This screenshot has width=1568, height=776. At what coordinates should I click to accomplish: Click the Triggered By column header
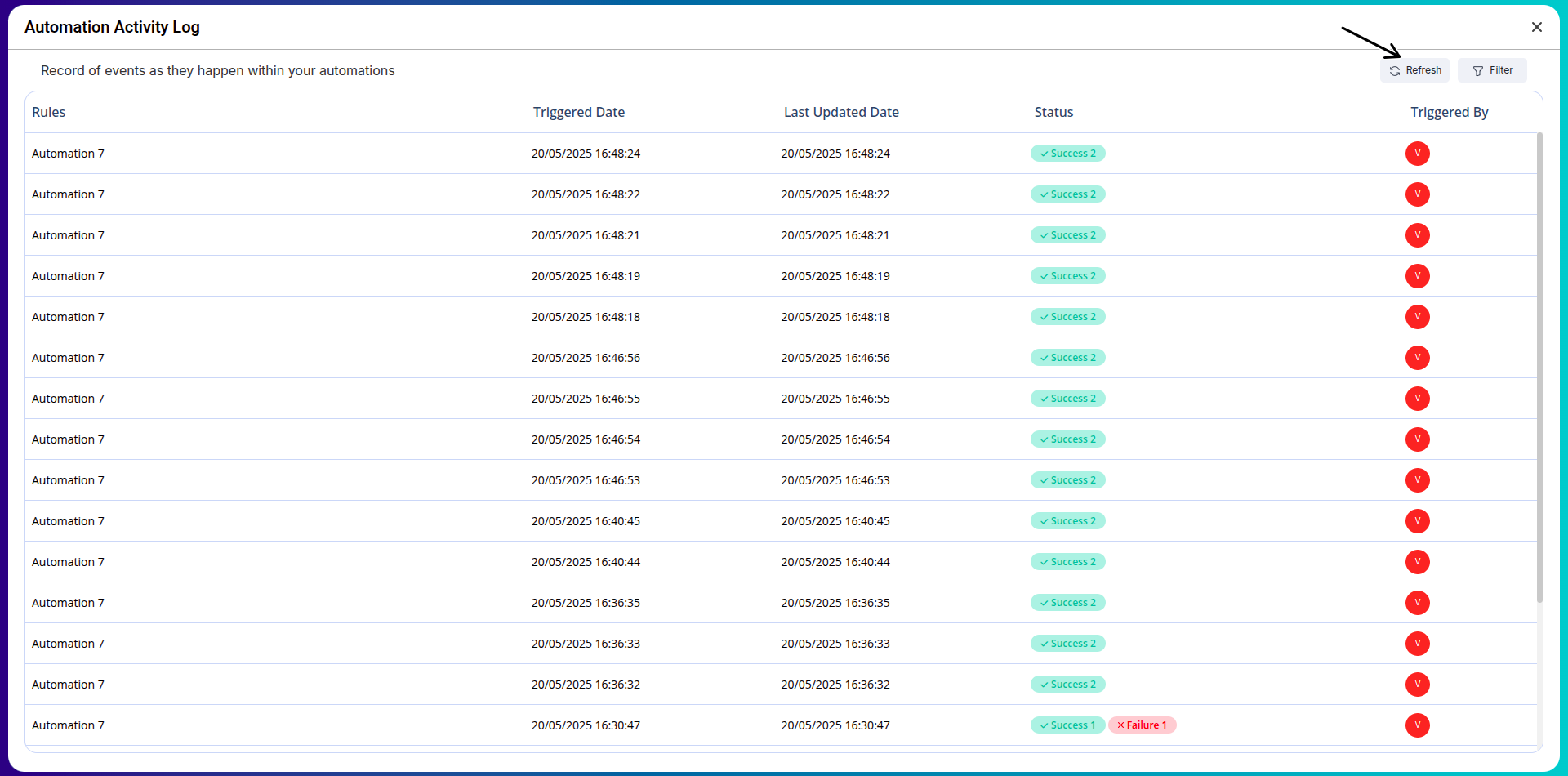1449,112
